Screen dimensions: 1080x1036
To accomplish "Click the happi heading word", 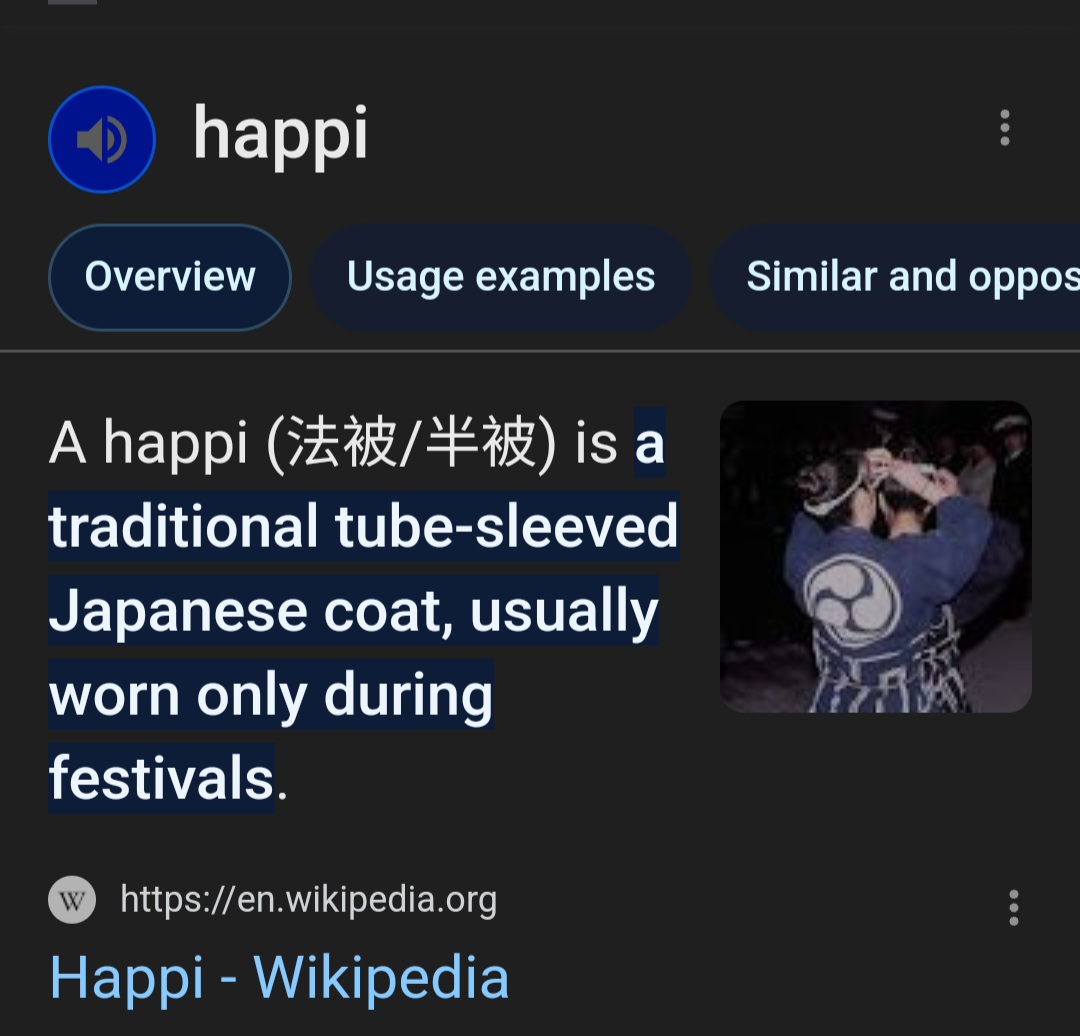I will click(x=280, y=135).
